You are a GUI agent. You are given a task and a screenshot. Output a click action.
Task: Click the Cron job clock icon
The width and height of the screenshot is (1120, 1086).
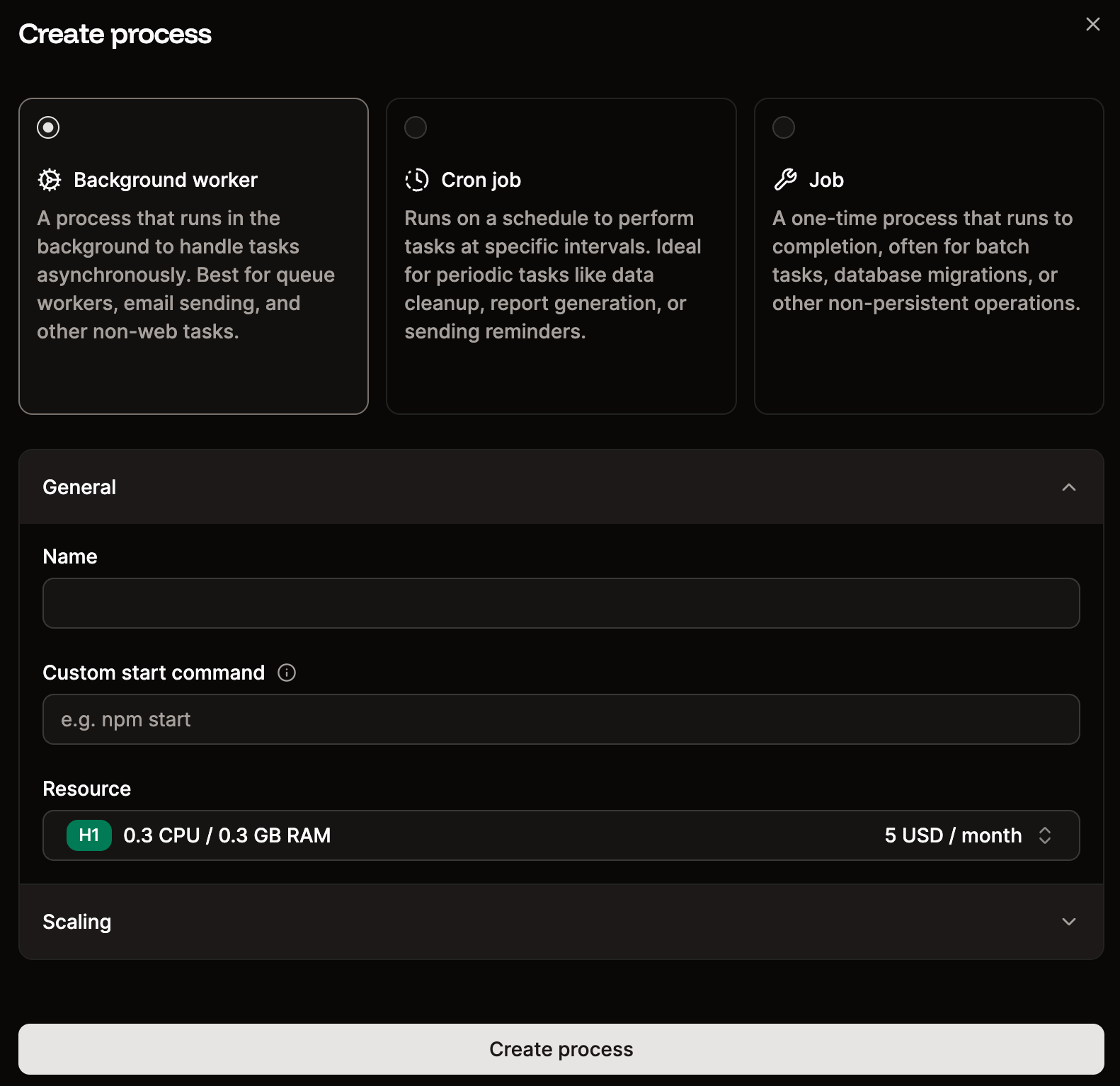pyautogui.click(x=417, y=180)
